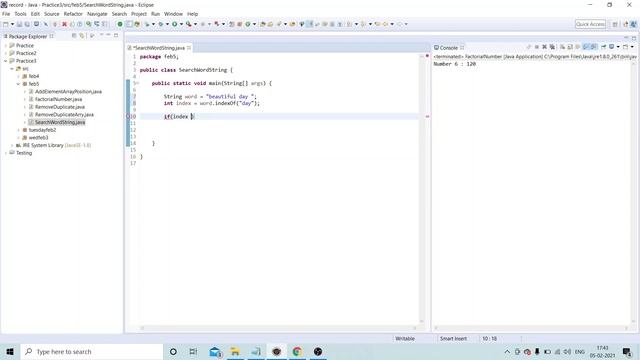Toggle Word Wrap in Console toolbar

[578, 47]
